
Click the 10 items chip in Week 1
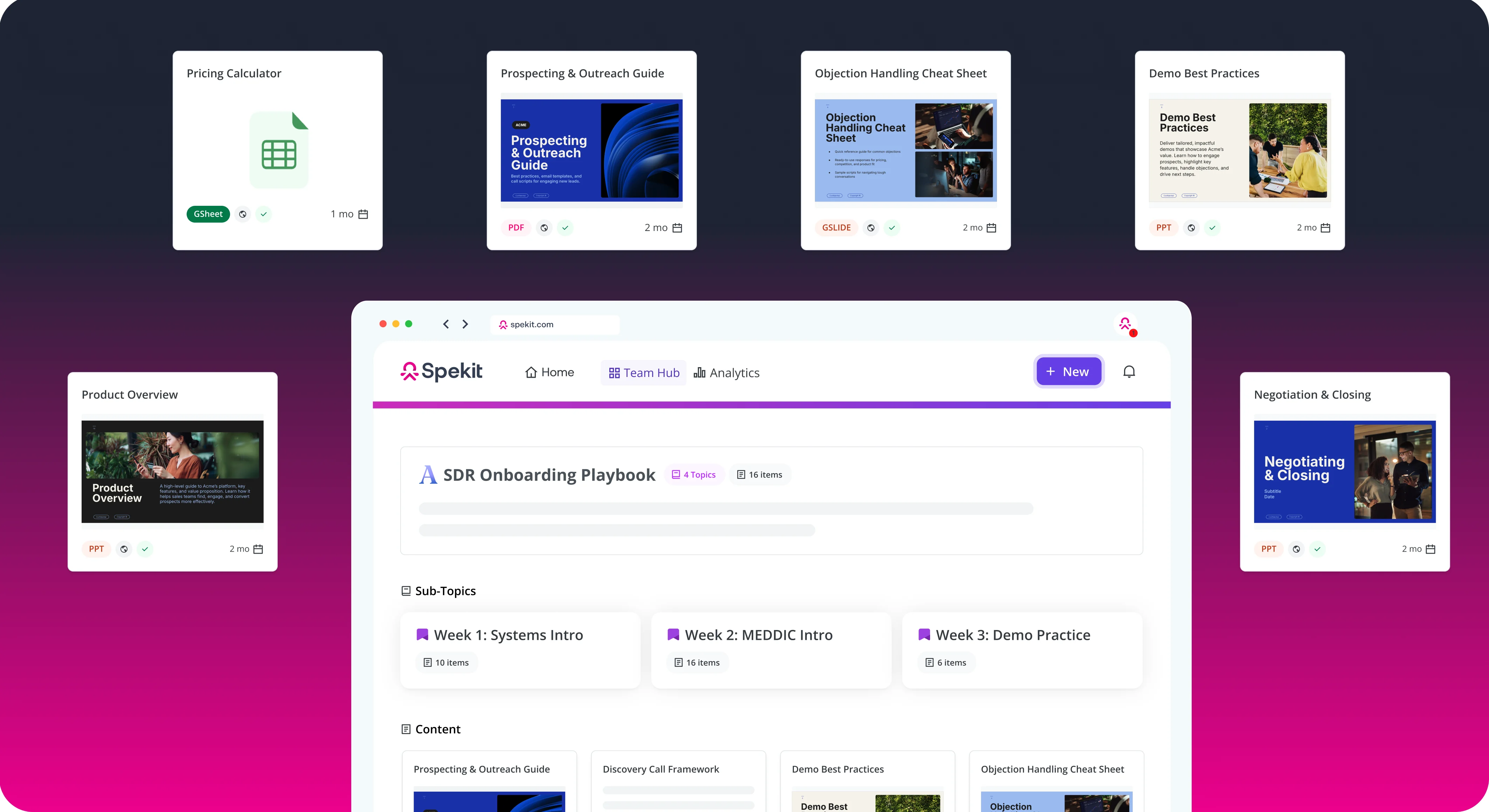pyautogui.click(x=446, y=663)
